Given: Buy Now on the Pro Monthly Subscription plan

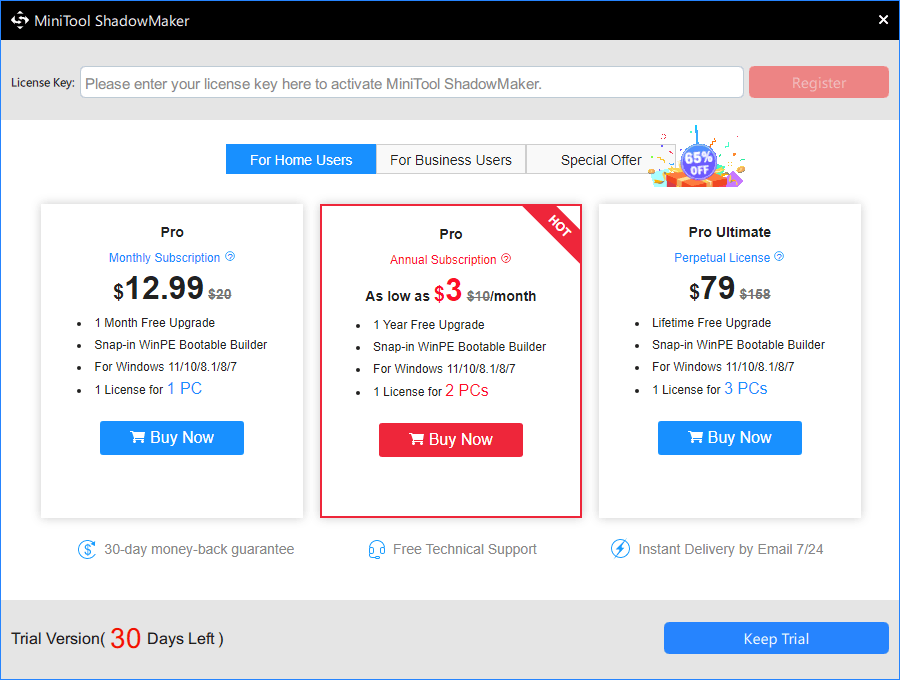Looking at the screenshot, I should (x=171, y=437).
